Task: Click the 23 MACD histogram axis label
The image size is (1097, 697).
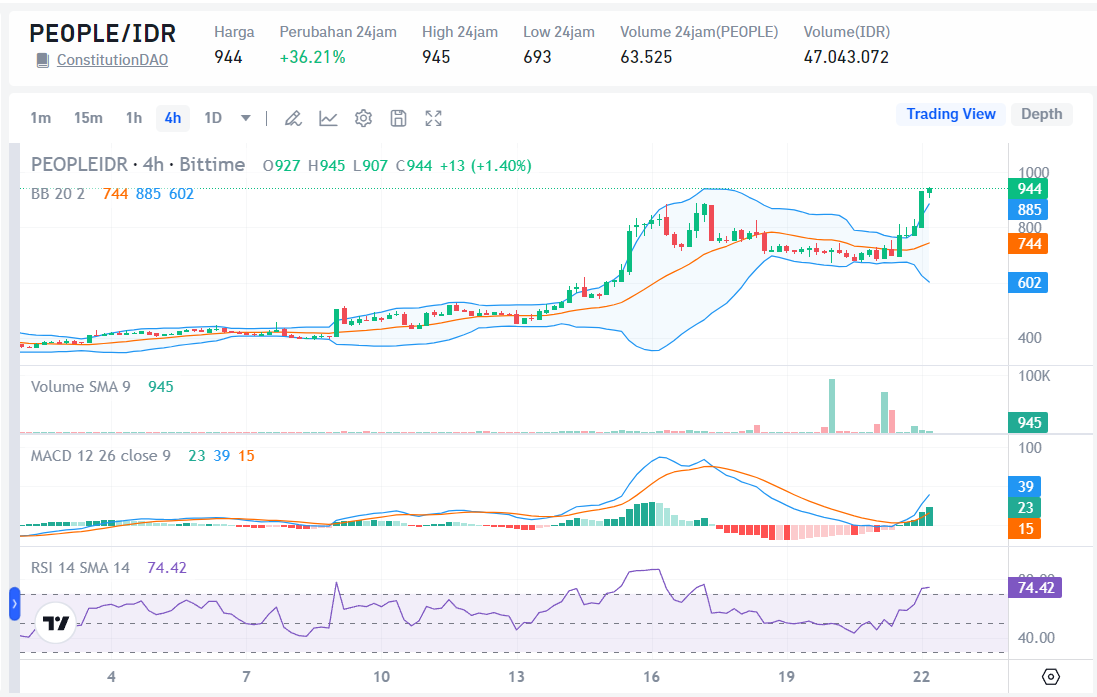Action: coord(1025,507)
